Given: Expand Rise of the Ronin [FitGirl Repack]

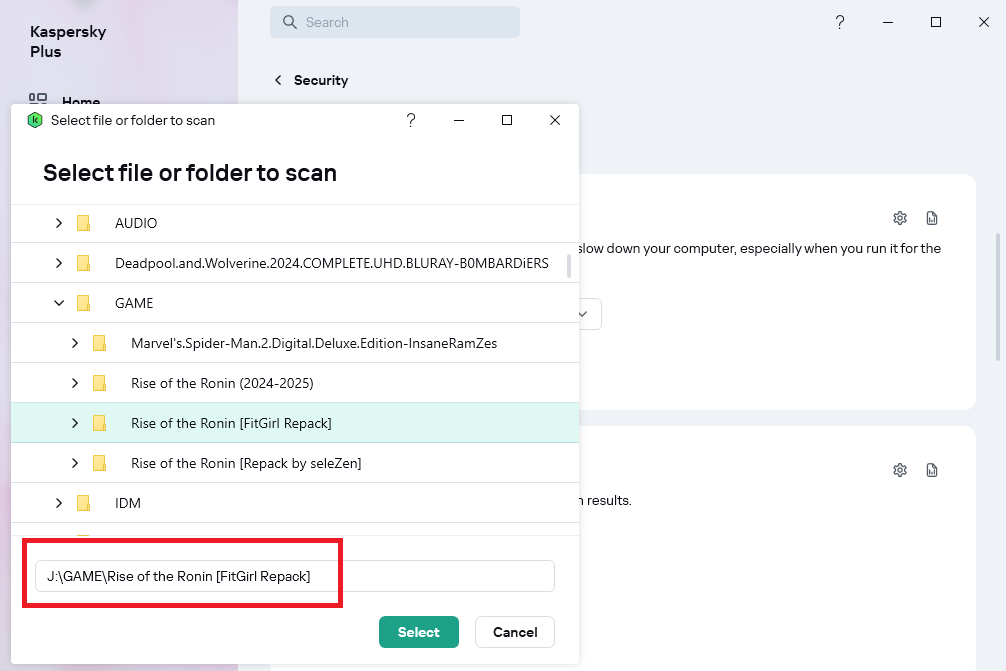Looking at the screenshot, I should [x=75, y=423].
